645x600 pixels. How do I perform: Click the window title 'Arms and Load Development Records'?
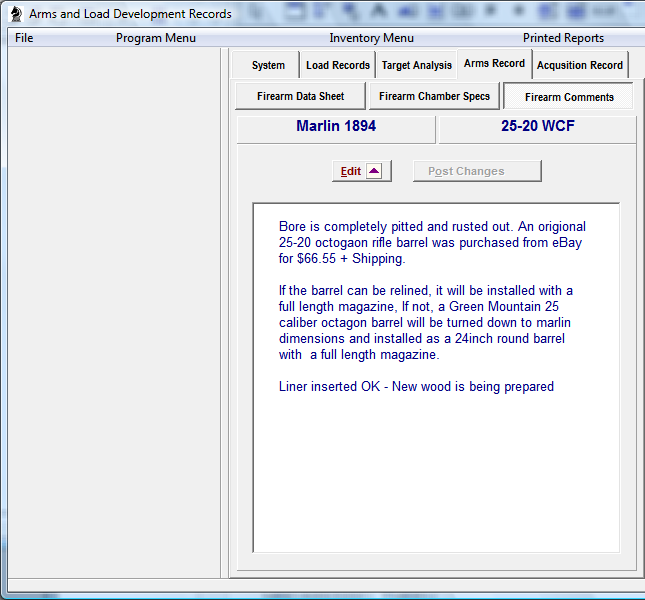[x=130, y=14]
